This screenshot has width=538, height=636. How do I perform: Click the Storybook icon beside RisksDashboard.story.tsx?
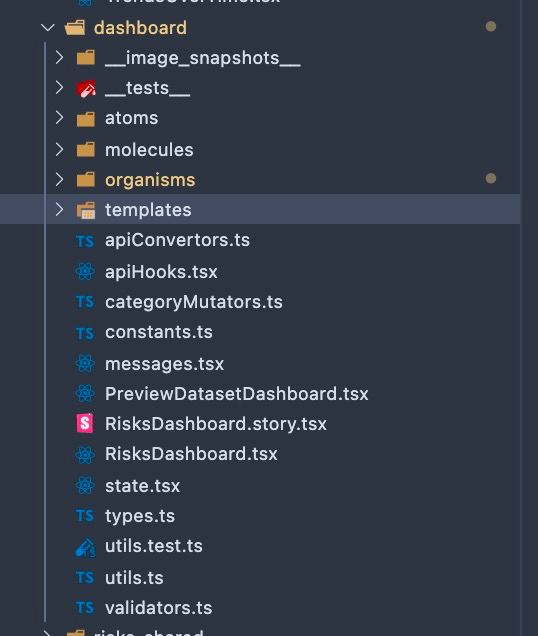tap(85, 423)
